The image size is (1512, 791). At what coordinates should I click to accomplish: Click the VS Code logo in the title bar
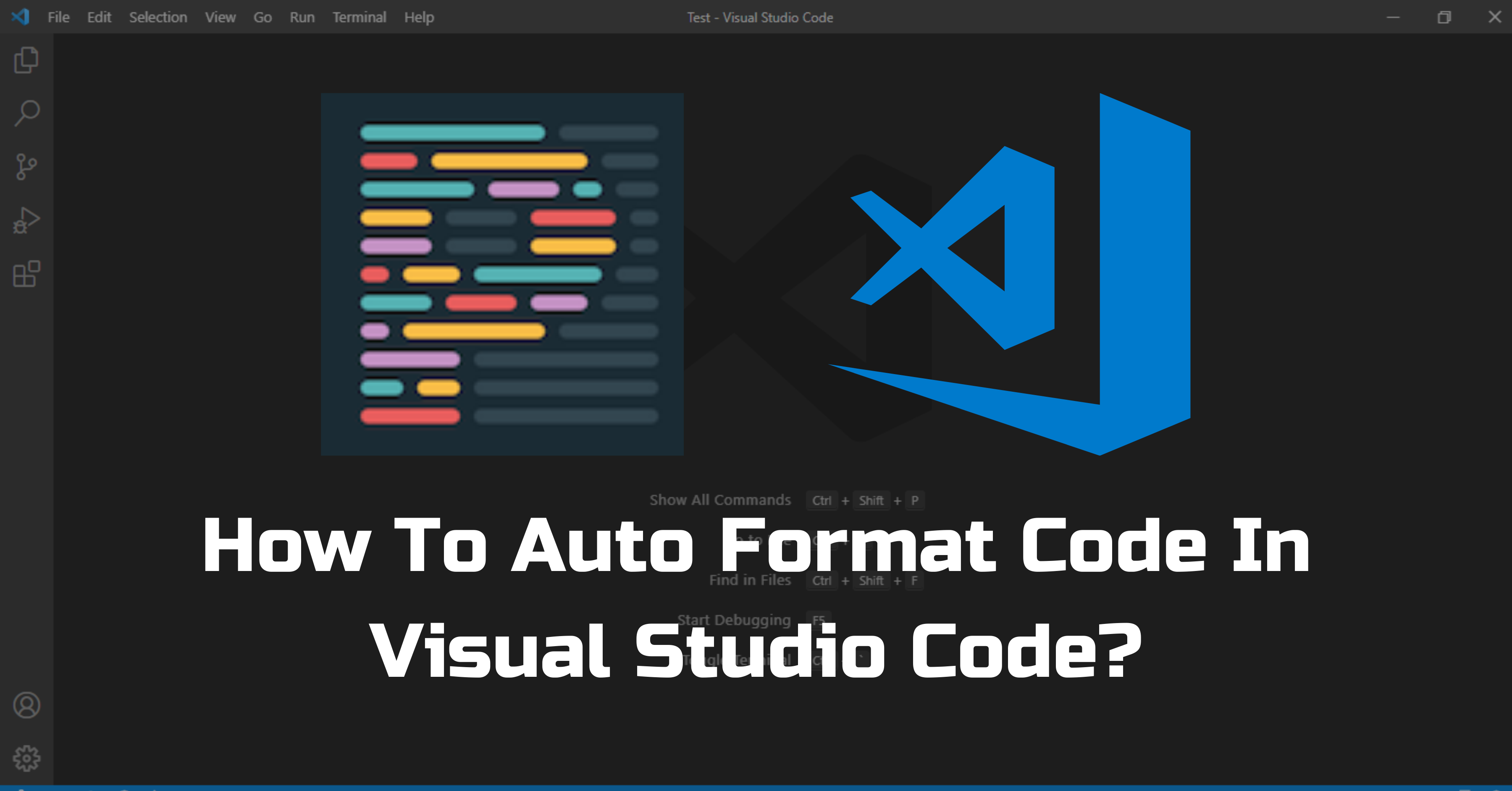[21, 17]
